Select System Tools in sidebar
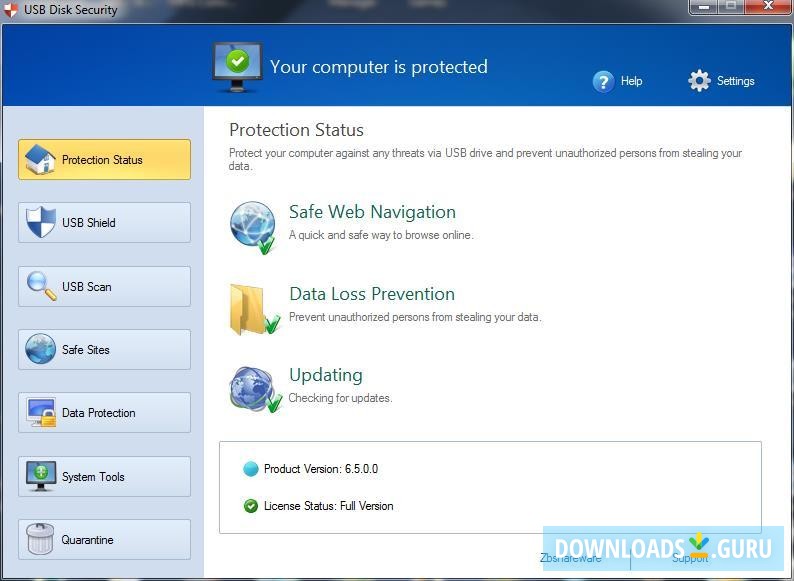 104,476
